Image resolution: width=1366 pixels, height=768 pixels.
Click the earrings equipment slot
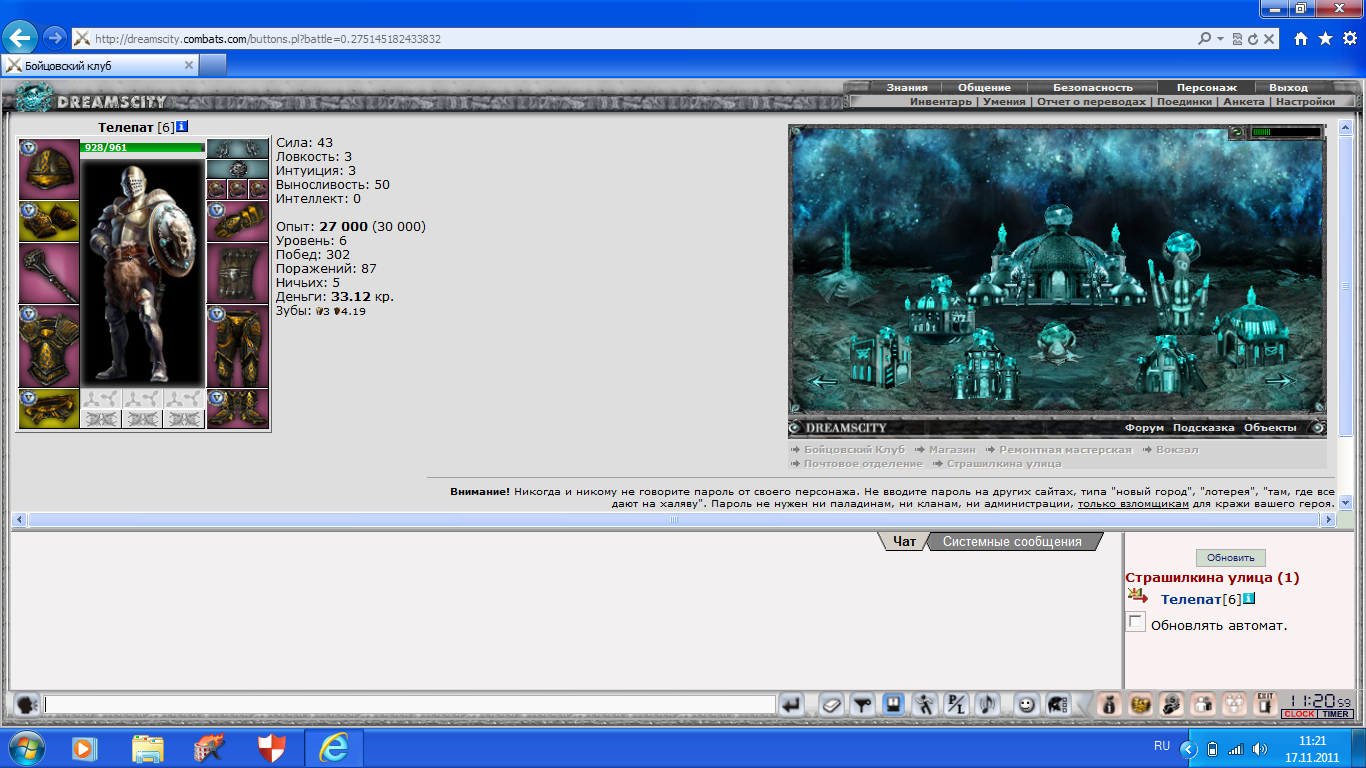237,148
